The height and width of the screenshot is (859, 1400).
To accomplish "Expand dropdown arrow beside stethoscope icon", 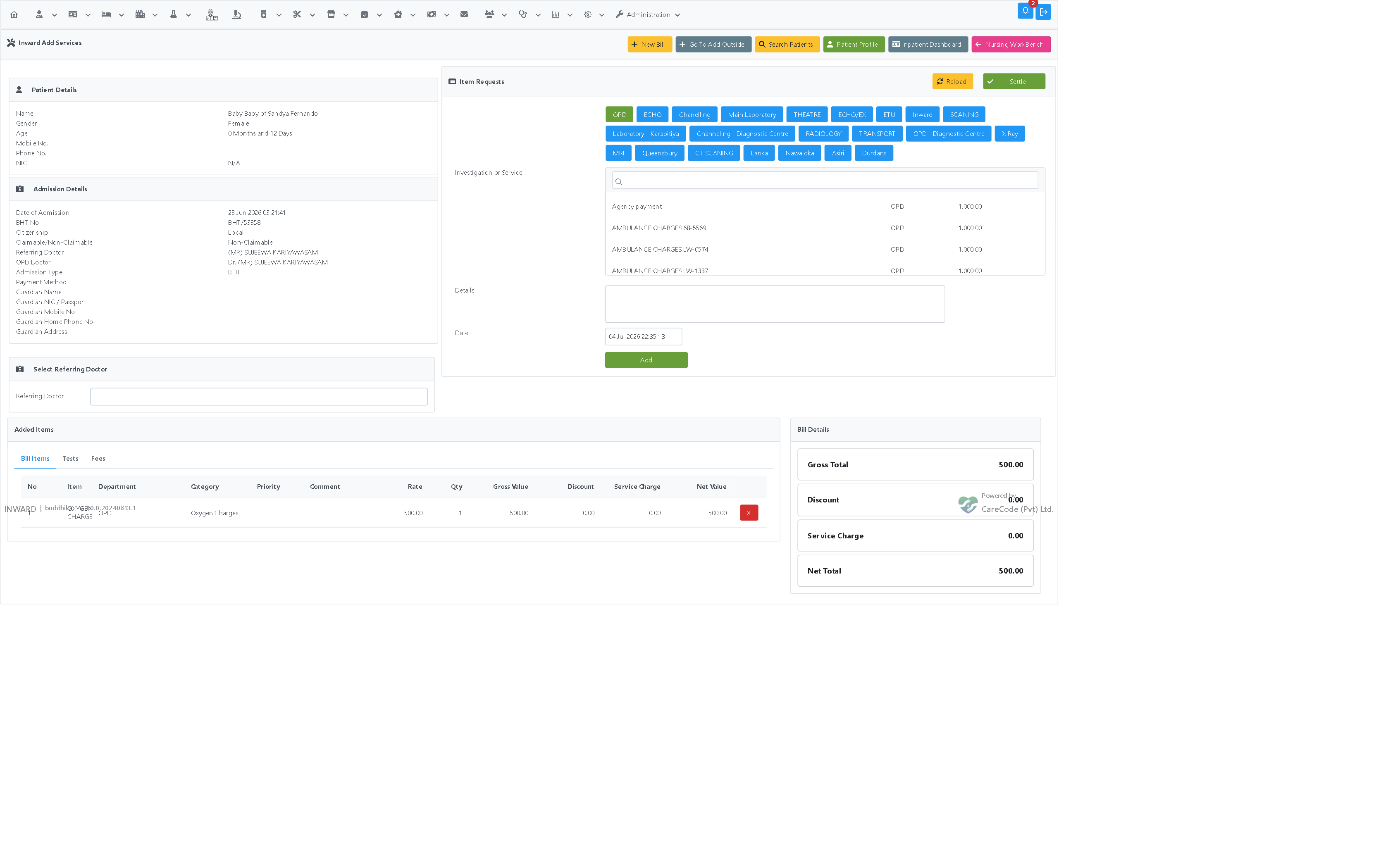I will point(538,15).
